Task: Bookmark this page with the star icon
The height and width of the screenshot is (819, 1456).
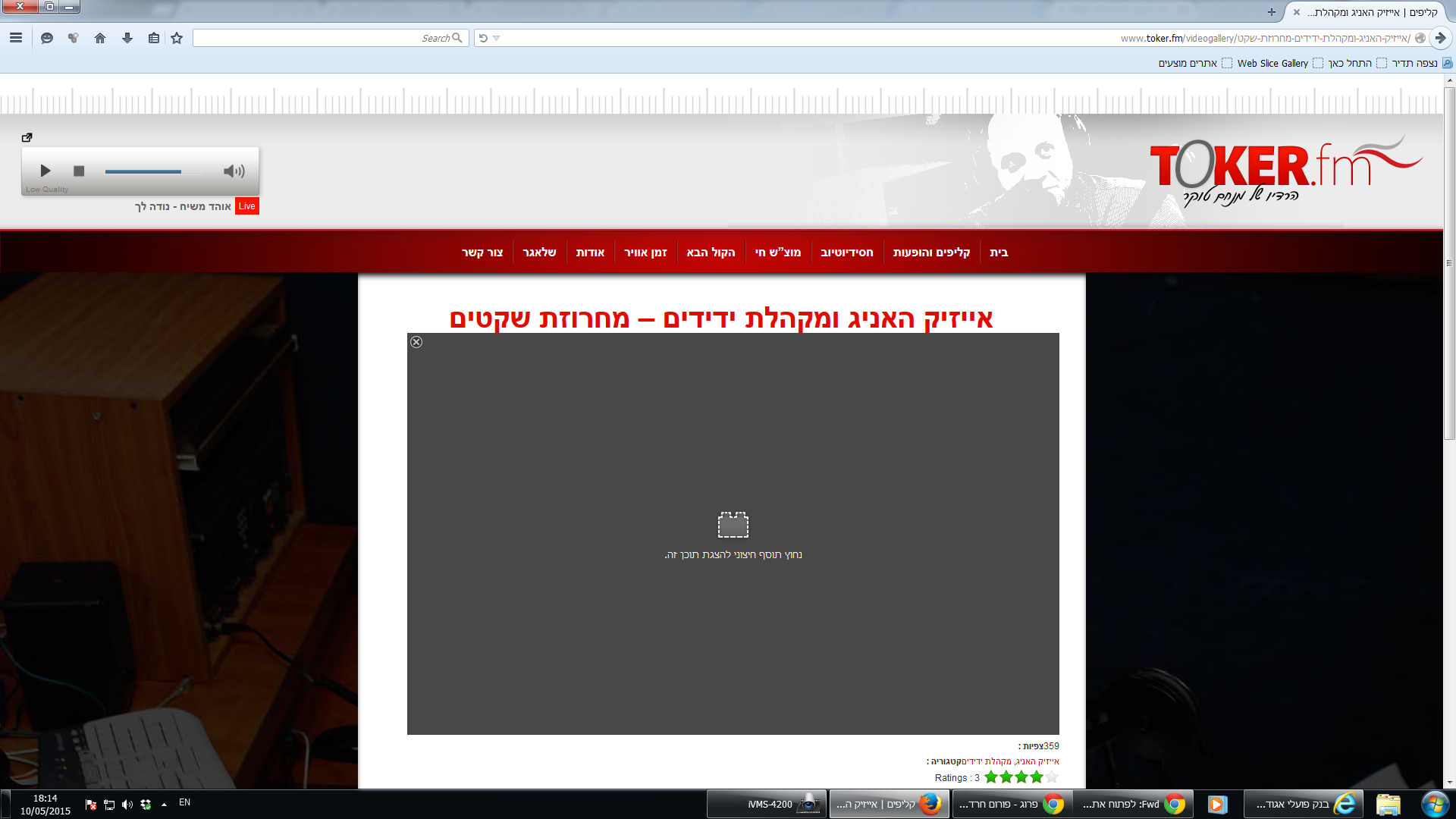Action: pos(177,38)
